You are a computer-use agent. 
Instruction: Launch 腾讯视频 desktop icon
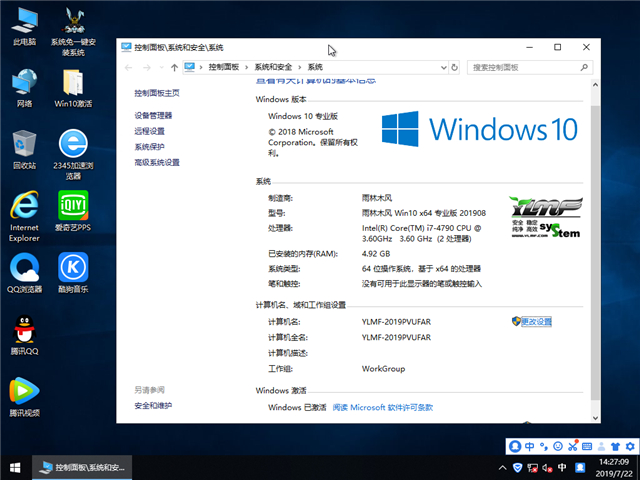point(24,391)
